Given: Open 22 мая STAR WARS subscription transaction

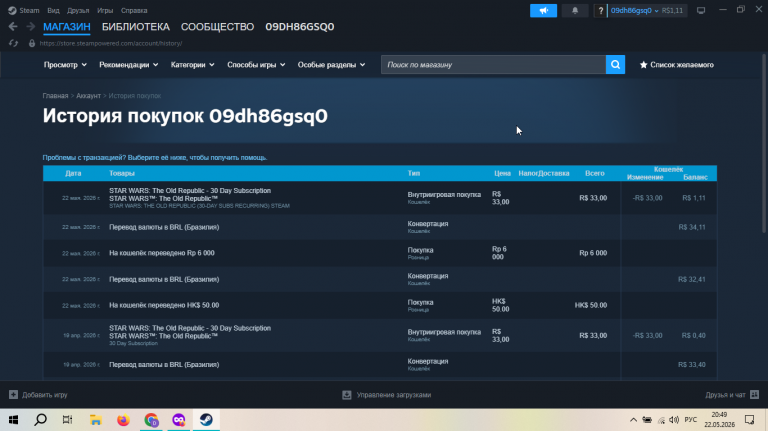Looking at the screenshot, I should pos(380,198).
